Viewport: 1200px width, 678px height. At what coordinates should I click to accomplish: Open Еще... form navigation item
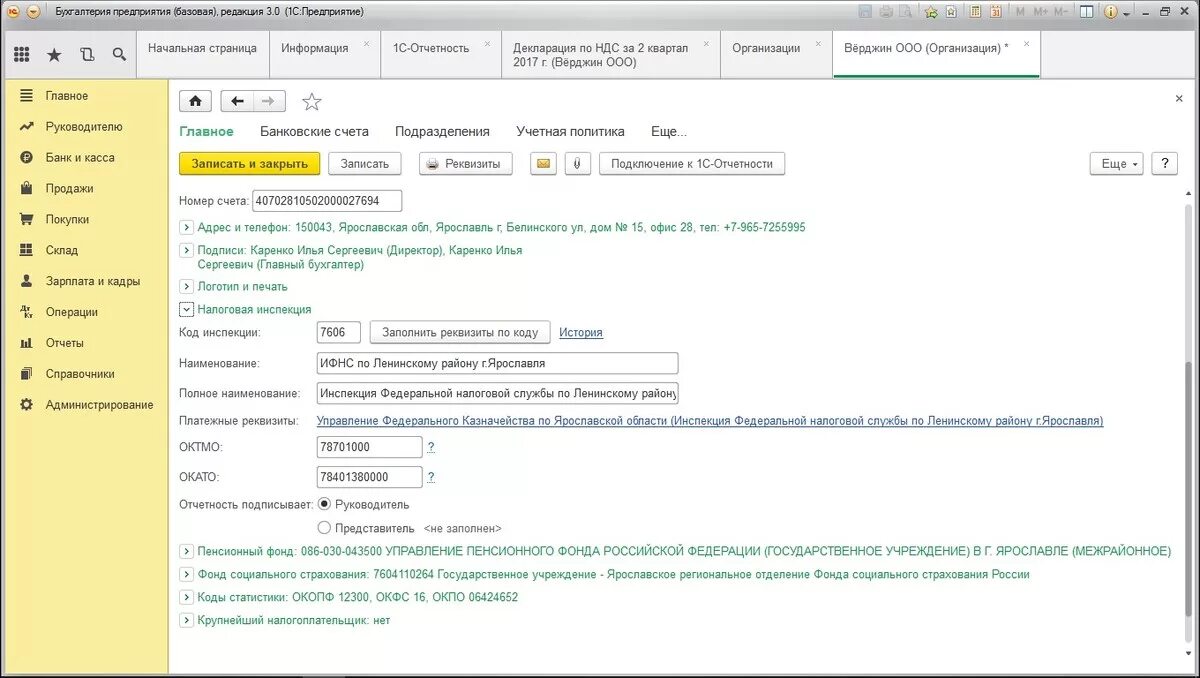point(669,131)
